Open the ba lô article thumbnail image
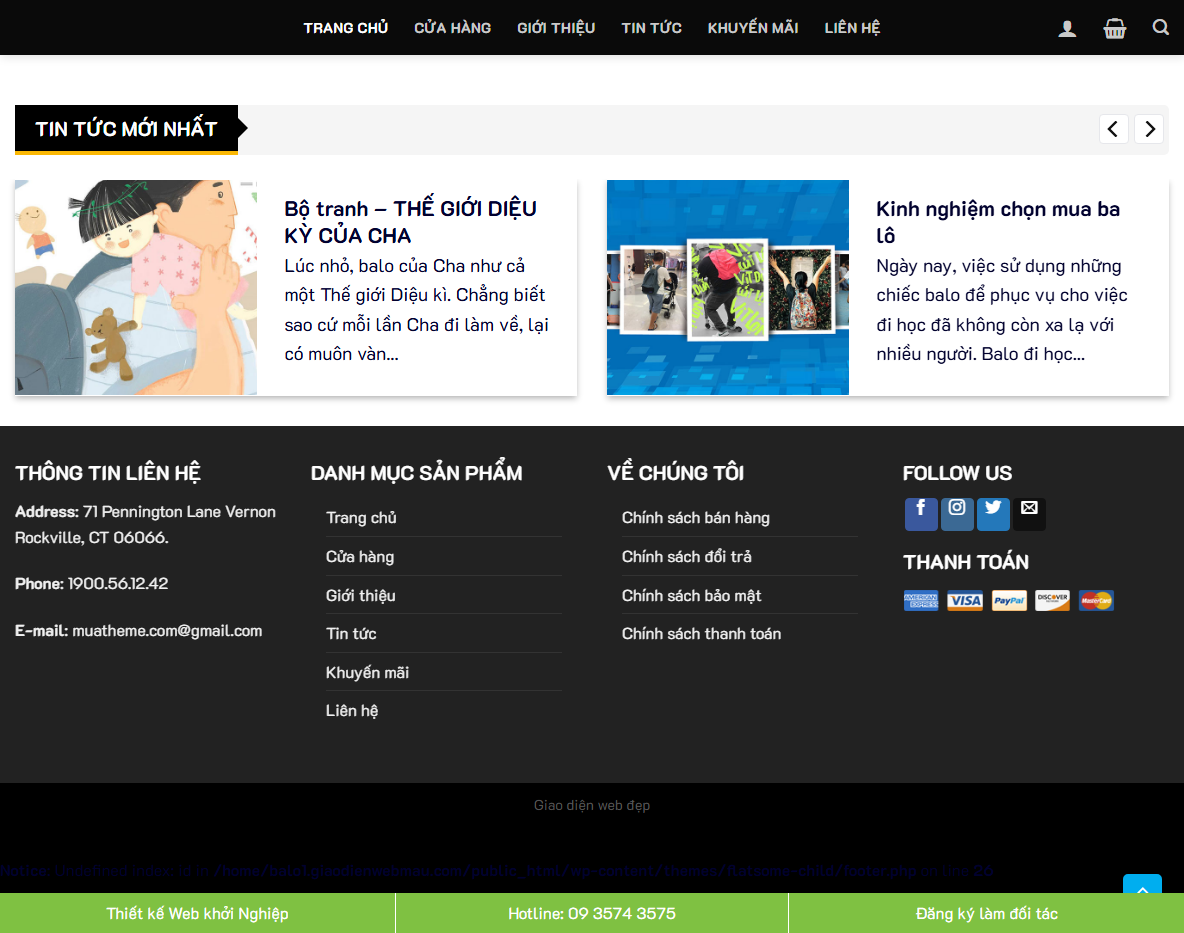Screen dimensions: 1184x933 pos(727,287)
